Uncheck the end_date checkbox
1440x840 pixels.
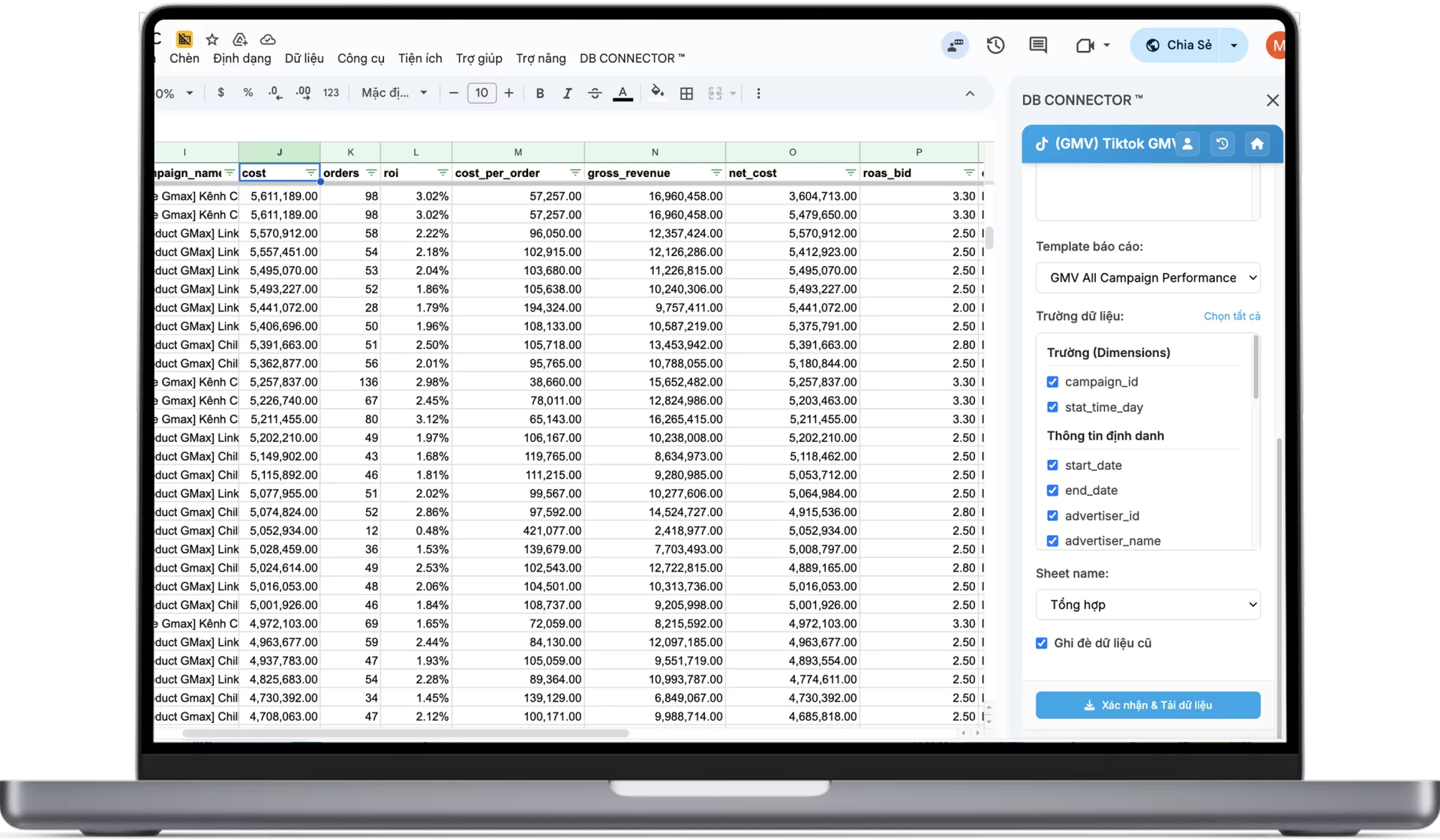click(1052, 490)
